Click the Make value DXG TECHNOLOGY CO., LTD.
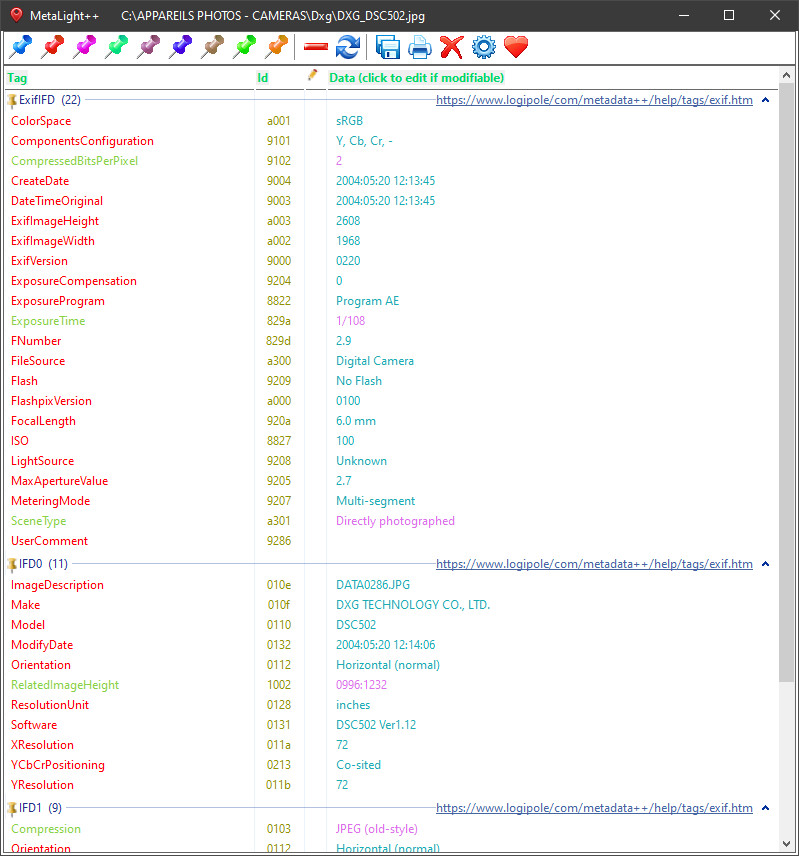 point(413,605)
